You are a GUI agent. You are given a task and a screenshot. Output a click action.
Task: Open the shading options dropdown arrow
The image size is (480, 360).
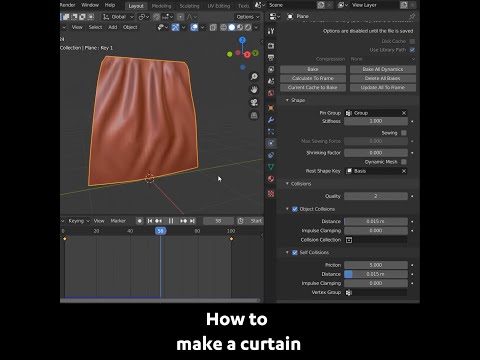[x=256, y=27]
